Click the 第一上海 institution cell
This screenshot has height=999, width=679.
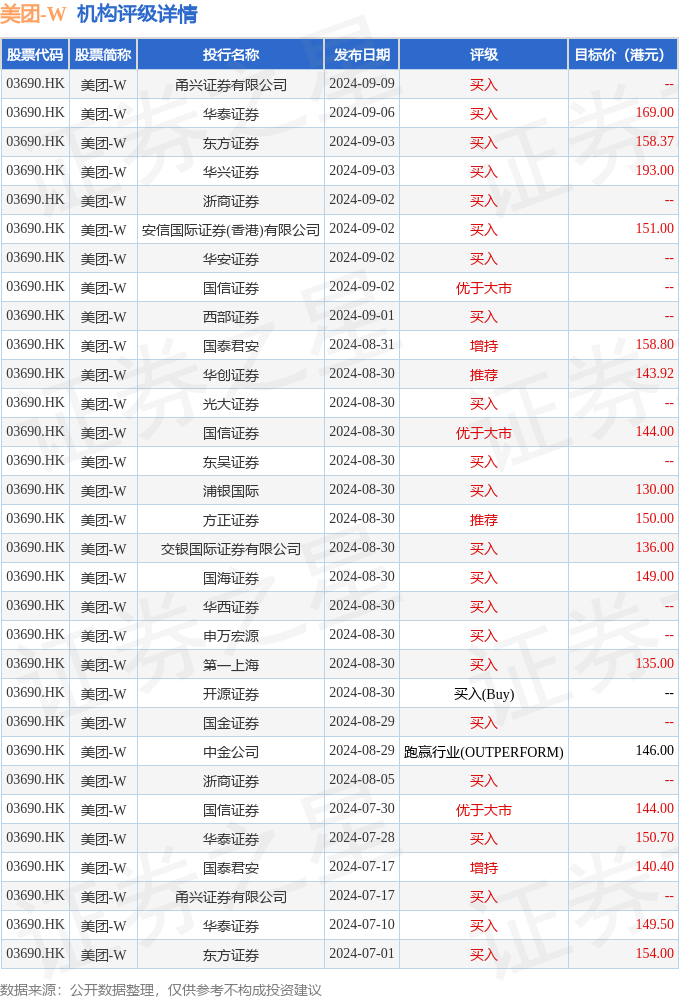pyautogui.click(x=231, y=665)
